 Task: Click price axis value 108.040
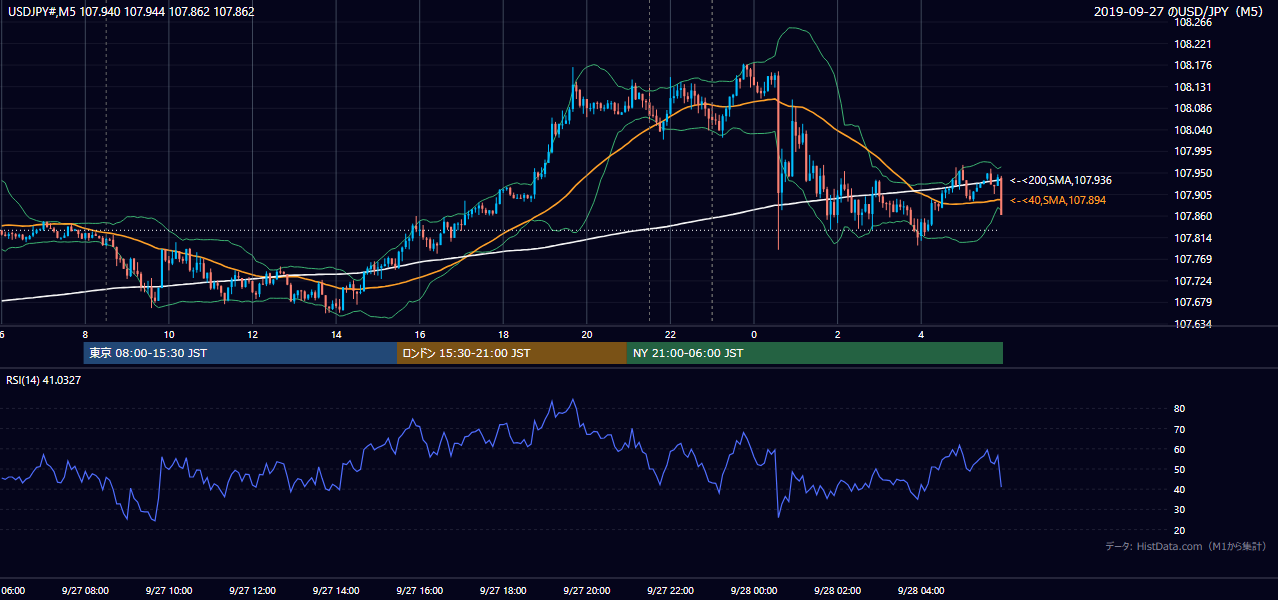point(1193,130)
